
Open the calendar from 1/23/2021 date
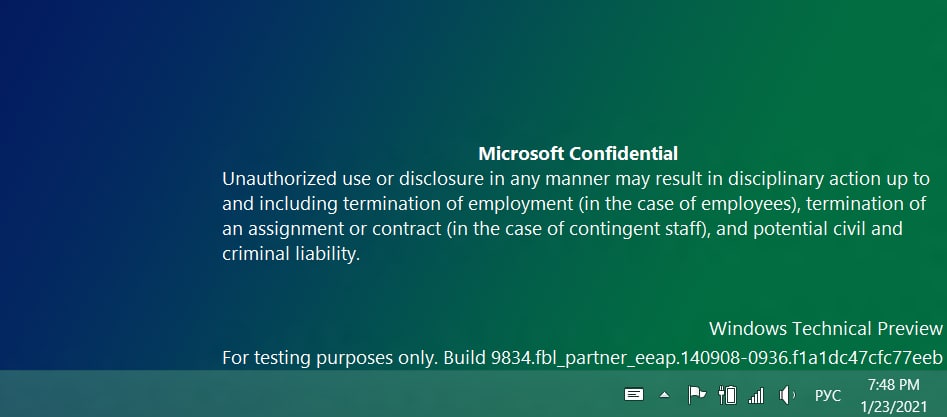click(x=893, y=406)
